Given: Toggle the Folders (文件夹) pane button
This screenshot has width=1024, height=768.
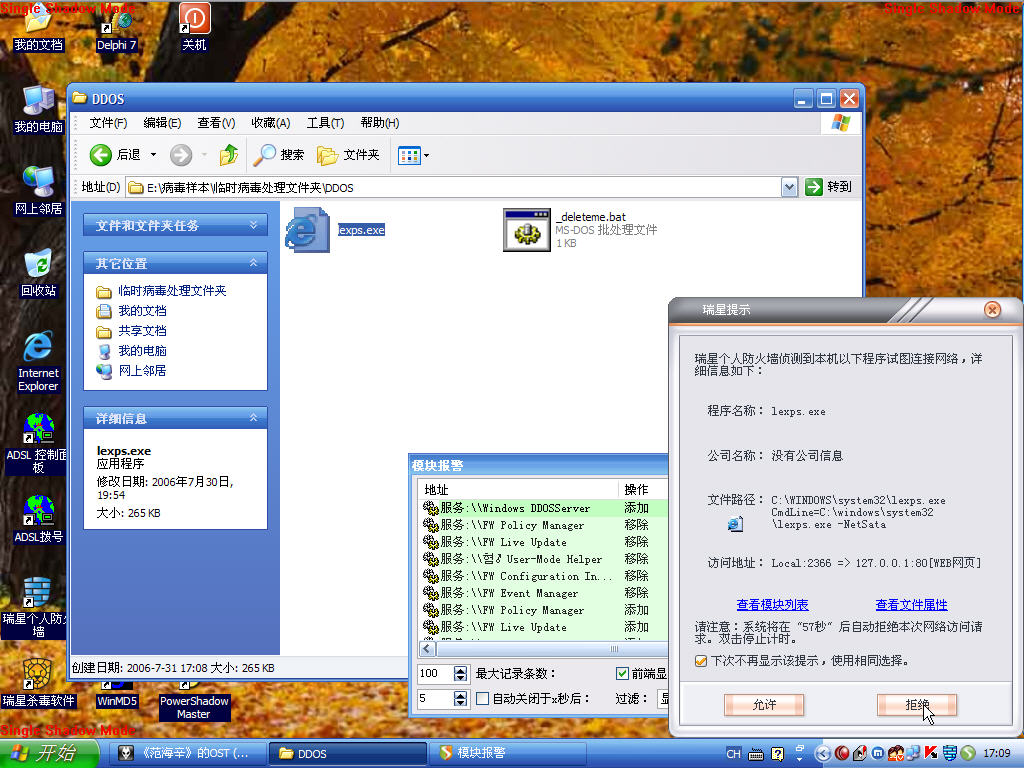Looking at the screenshot, I should coord(348,155).
